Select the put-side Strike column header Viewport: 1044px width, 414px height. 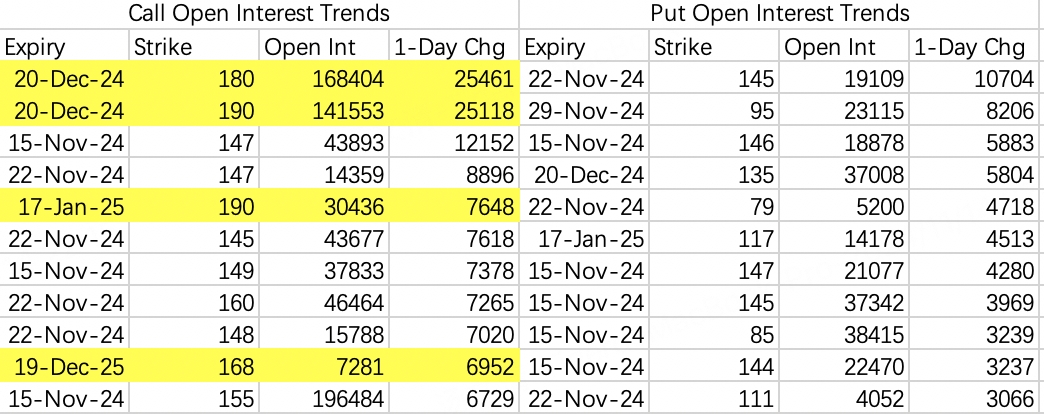point(714,46)
